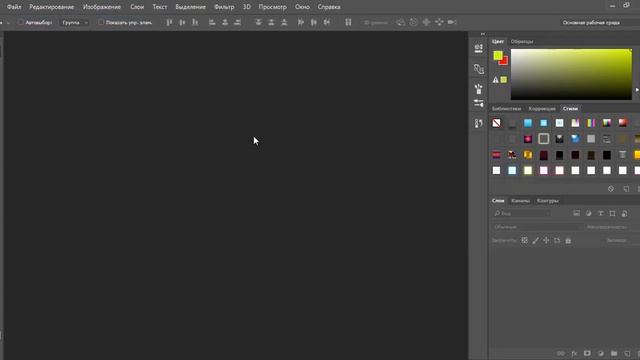Open the Группа dropdown

(x=75, y=22)
